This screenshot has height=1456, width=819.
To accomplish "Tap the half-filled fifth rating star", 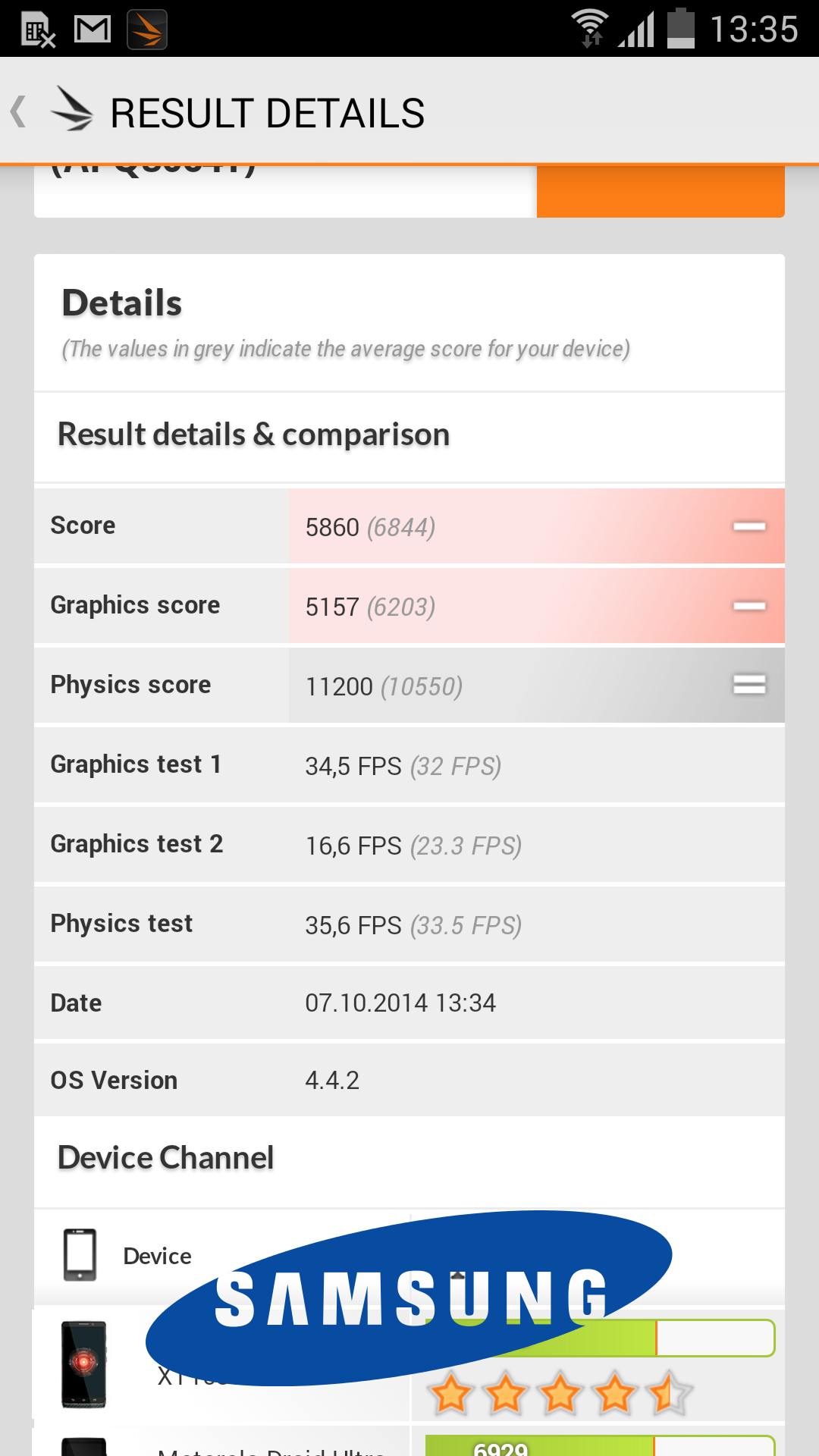I will click(x=670, y=1393).
